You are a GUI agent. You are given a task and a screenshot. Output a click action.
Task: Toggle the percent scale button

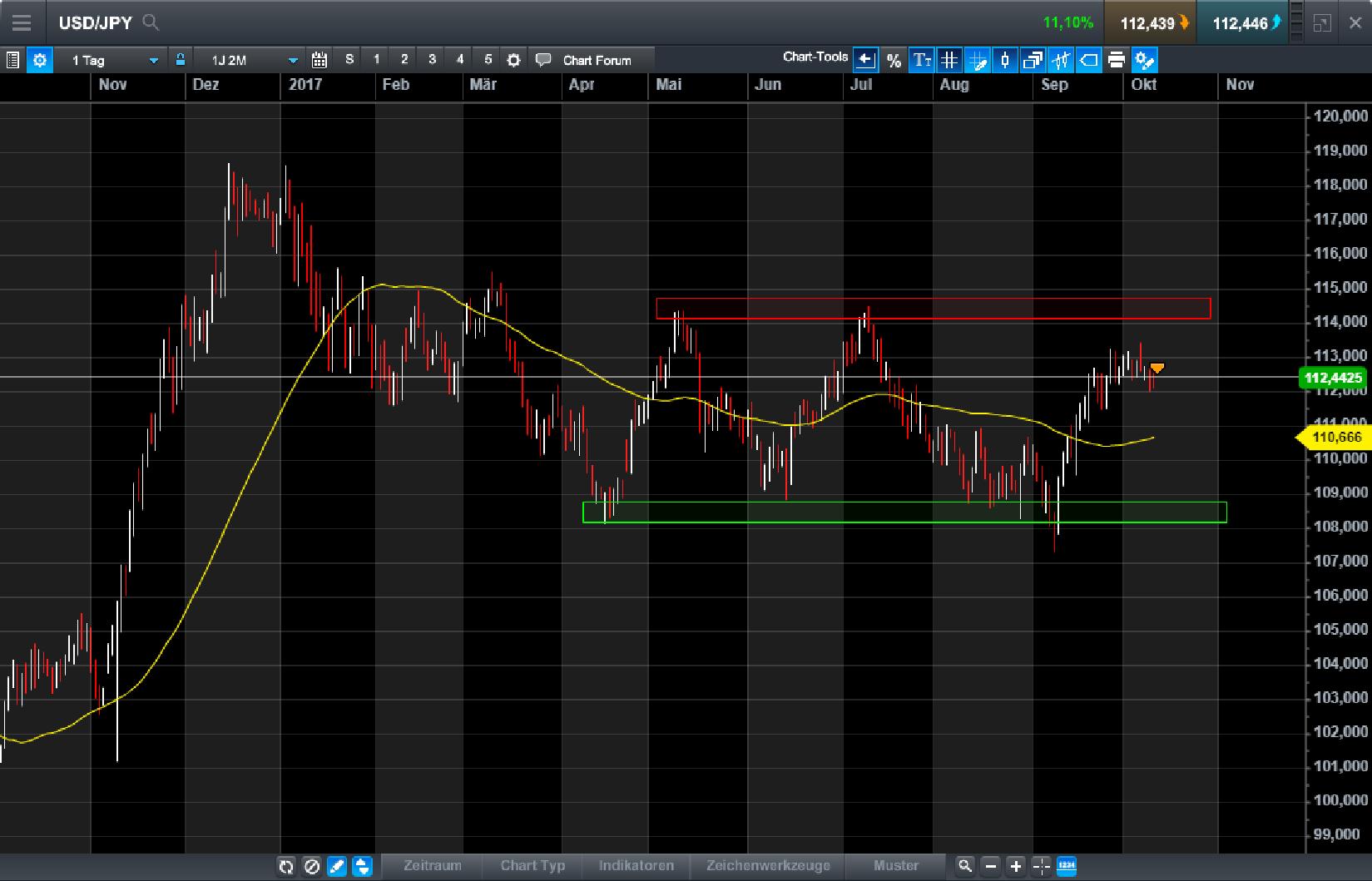[894, 60]
